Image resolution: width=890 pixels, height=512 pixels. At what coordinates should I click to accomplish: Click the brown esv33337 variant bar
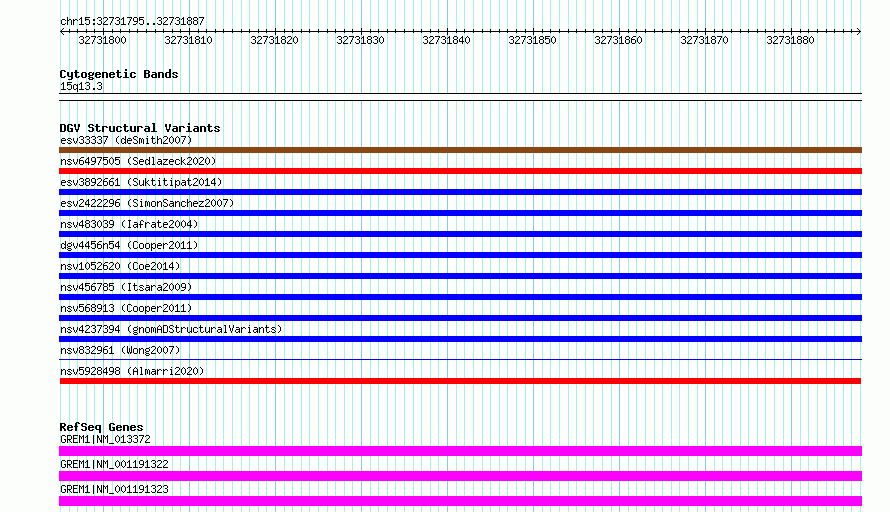coord(460,150)
